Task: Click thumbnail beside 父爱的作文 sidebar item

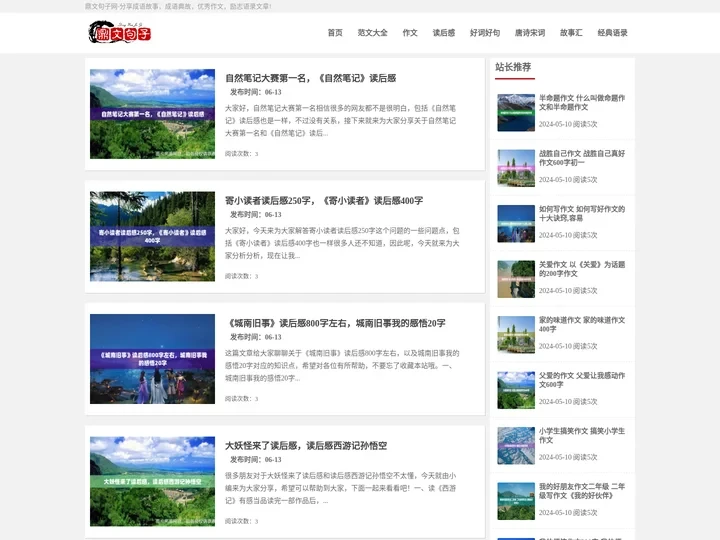Action: (516, 390)
